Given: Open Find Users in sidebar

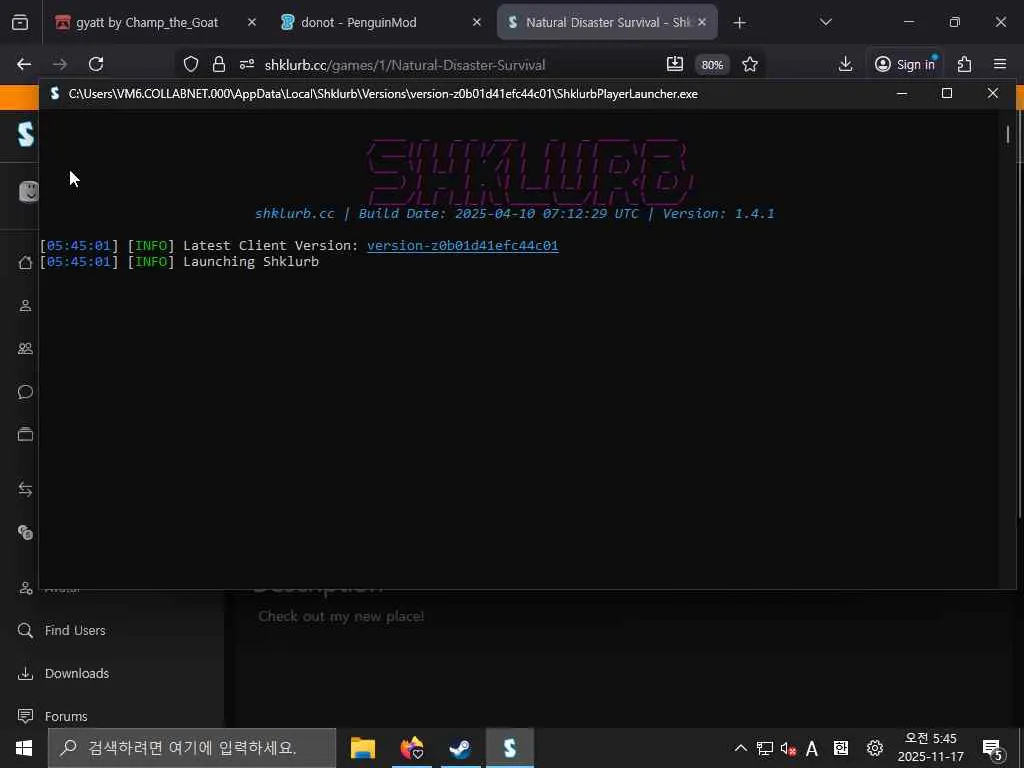Looking at the screenshot, I should [x=62, y=631].
